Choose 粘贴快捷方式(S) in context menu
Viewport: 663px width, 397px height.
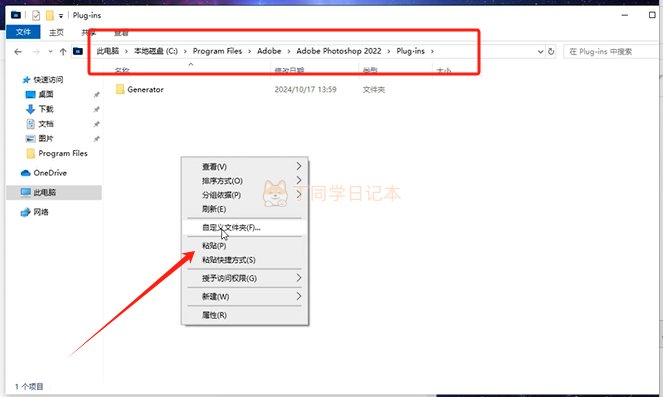click(x=245, y=260)
